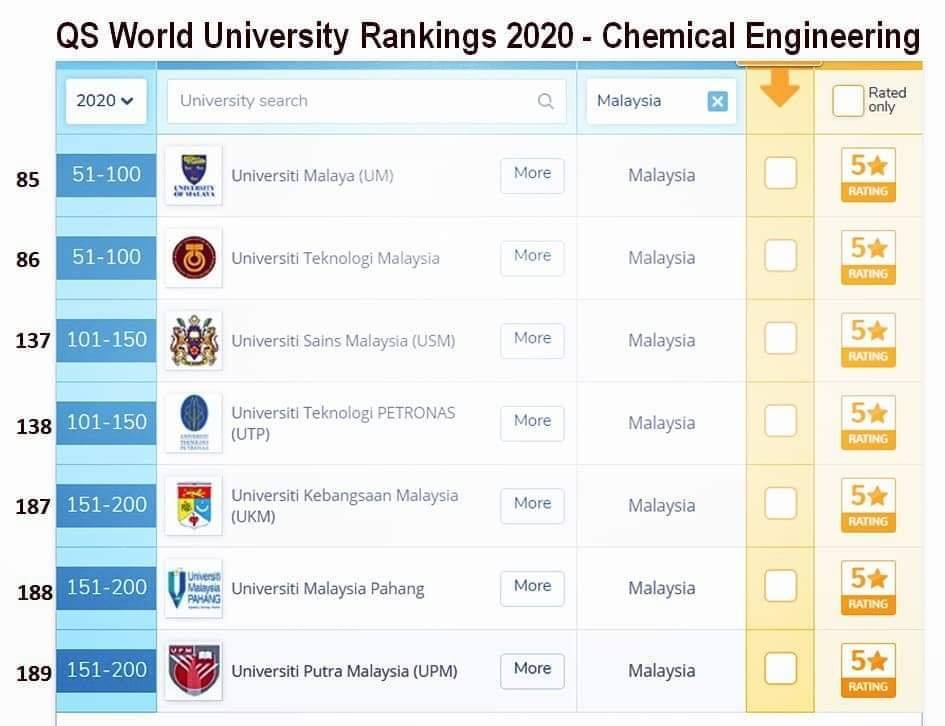Clear the Malaysia filter with X
Image resolution: width=945 pixels, height=726 pixels.
pos(717,101)
